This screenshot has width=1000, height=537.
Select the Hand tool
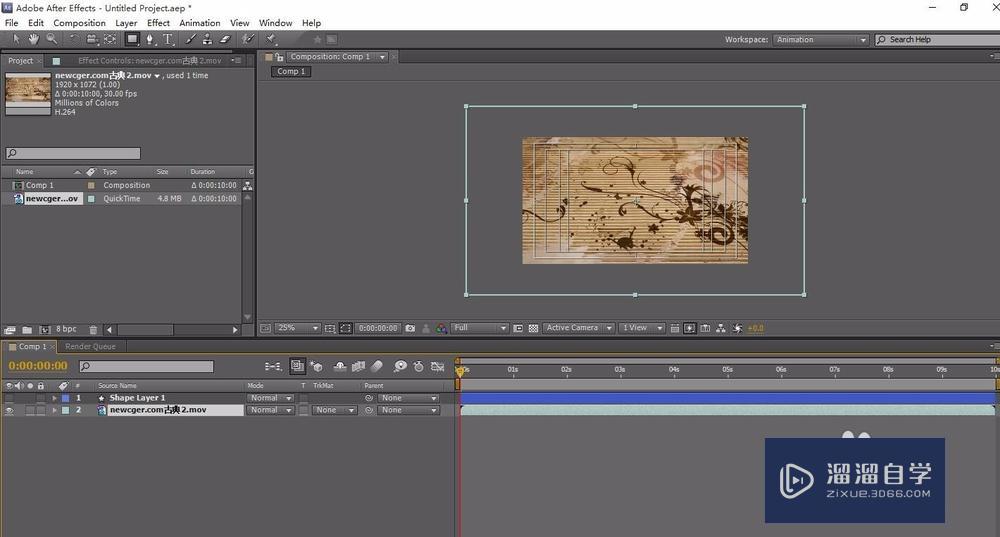coord(33,40)
